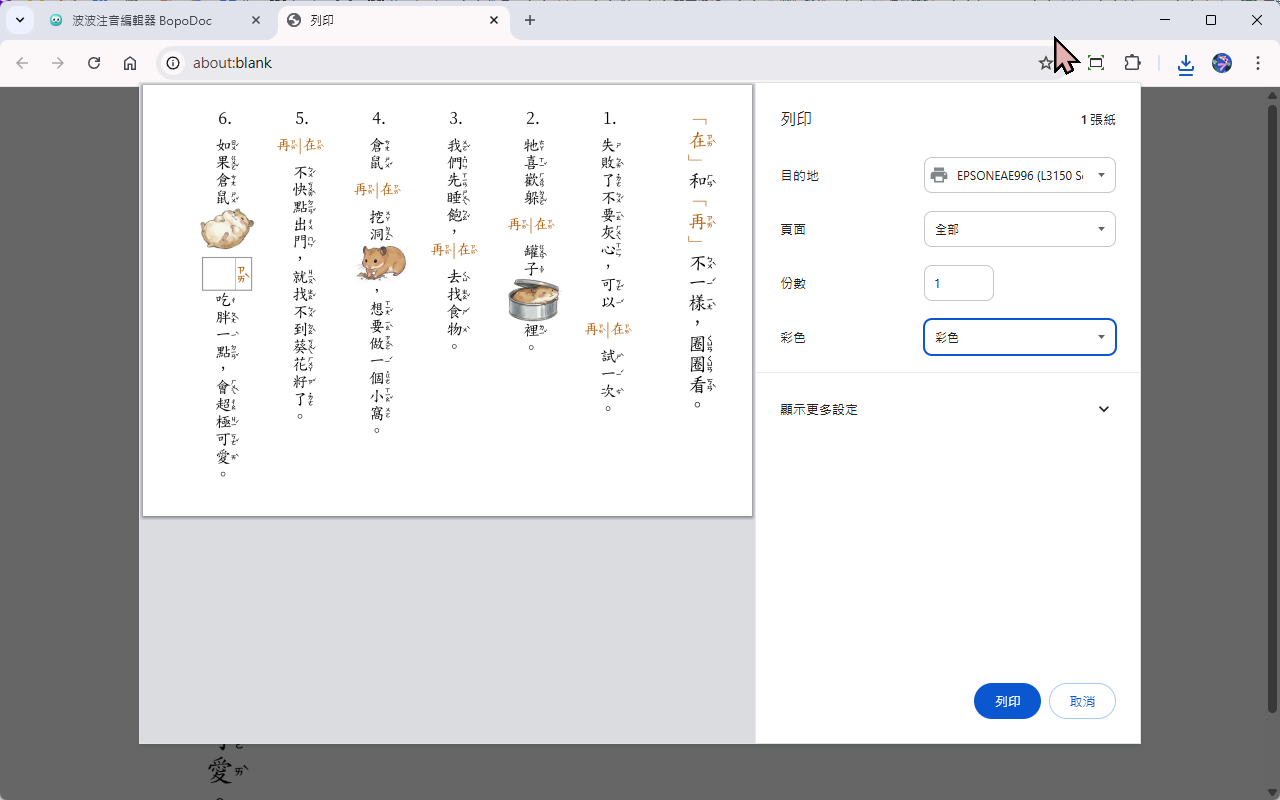Open the Extensions puzzle-piece icon
1280x800 pixels.
[1132, 62]
